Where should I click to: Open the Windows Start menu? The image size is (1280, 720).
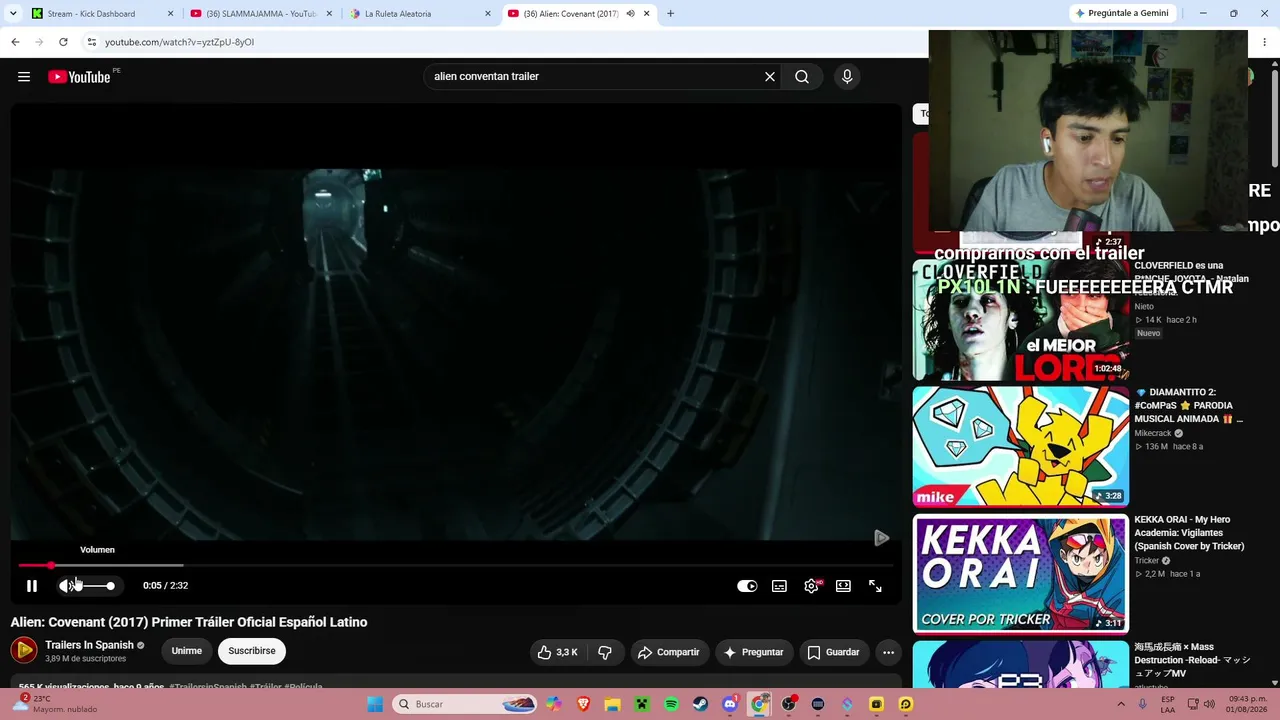point(375,704)
